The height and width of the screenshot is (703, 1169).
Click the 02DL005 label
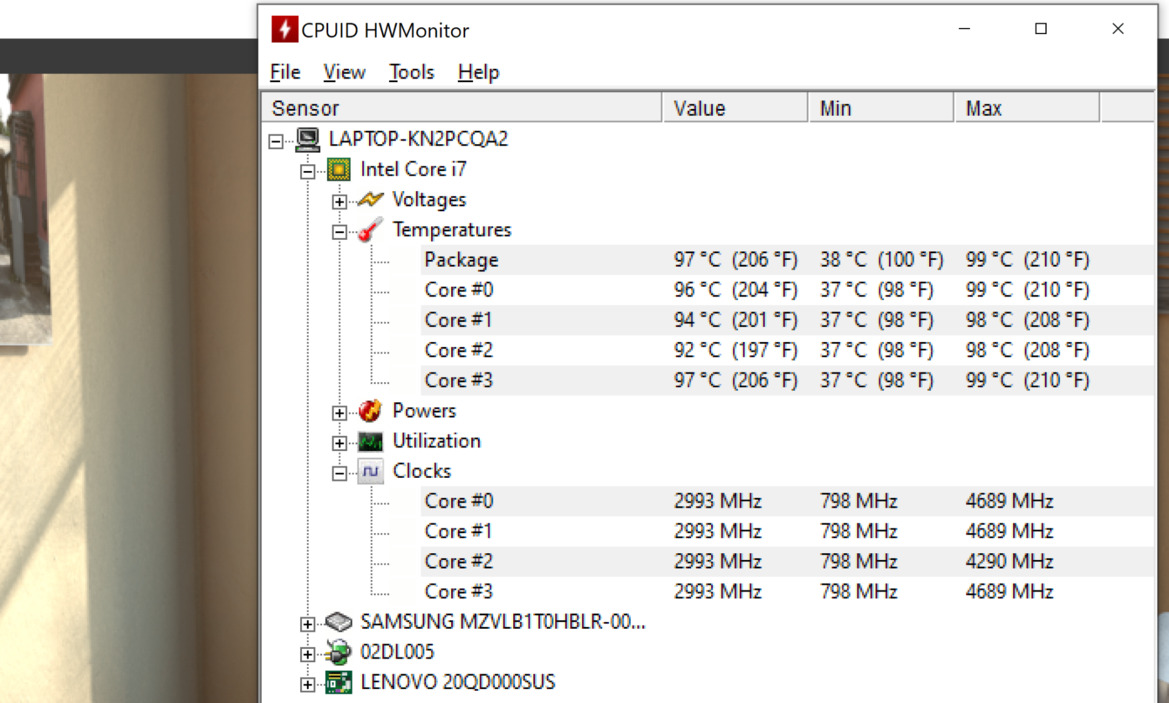pos(397,652)
